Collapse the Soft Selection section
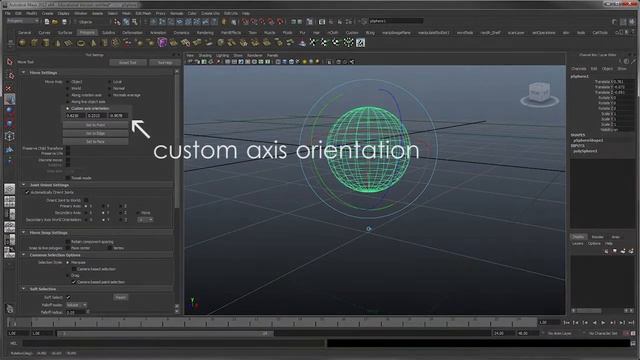 point(24,289)
